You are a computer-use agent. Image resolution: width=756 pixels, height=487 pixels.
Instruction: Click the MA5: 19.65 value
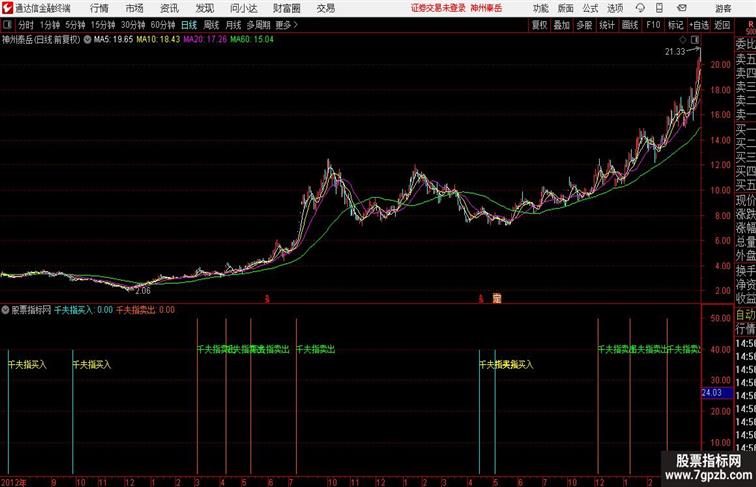113,40
